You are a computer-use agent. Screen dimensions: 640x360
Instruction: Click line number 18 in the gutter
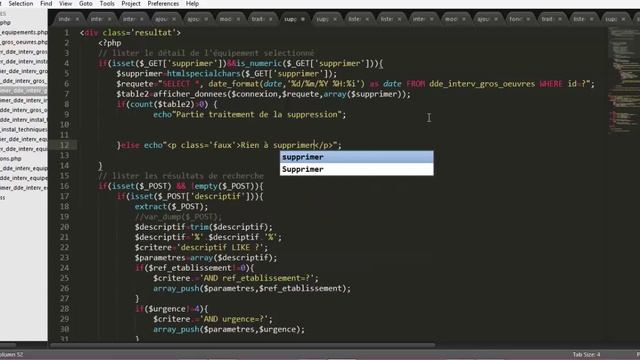coord(64,207)
